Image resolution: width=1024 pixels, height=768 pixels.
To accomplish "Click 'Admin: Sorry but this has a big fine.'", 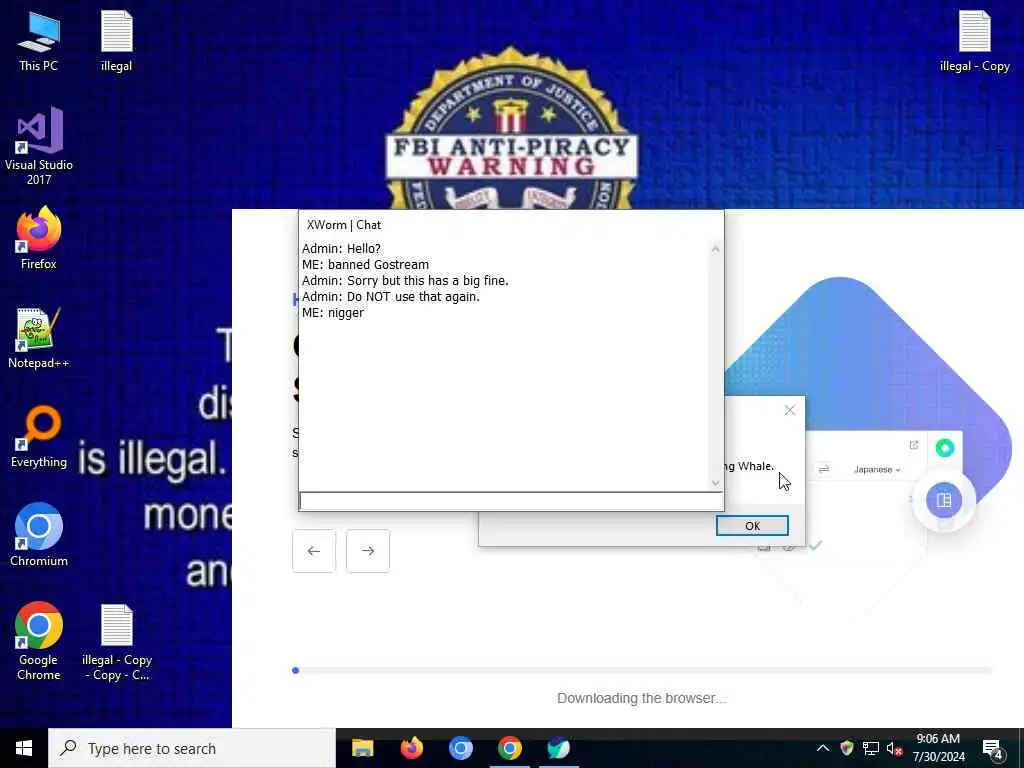I will point(405,281).
